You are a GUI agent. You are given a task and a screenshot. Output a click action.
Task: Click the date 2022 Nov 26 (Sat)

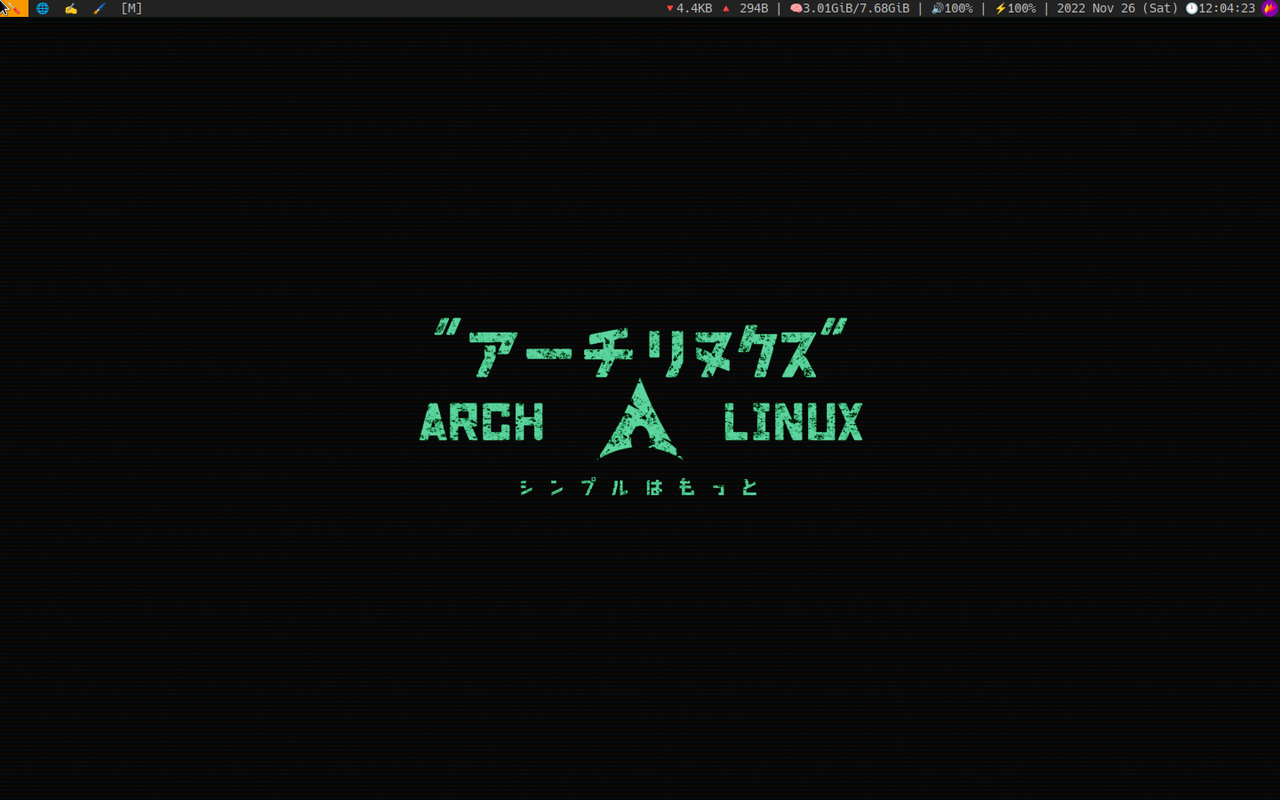point(1117,8)
